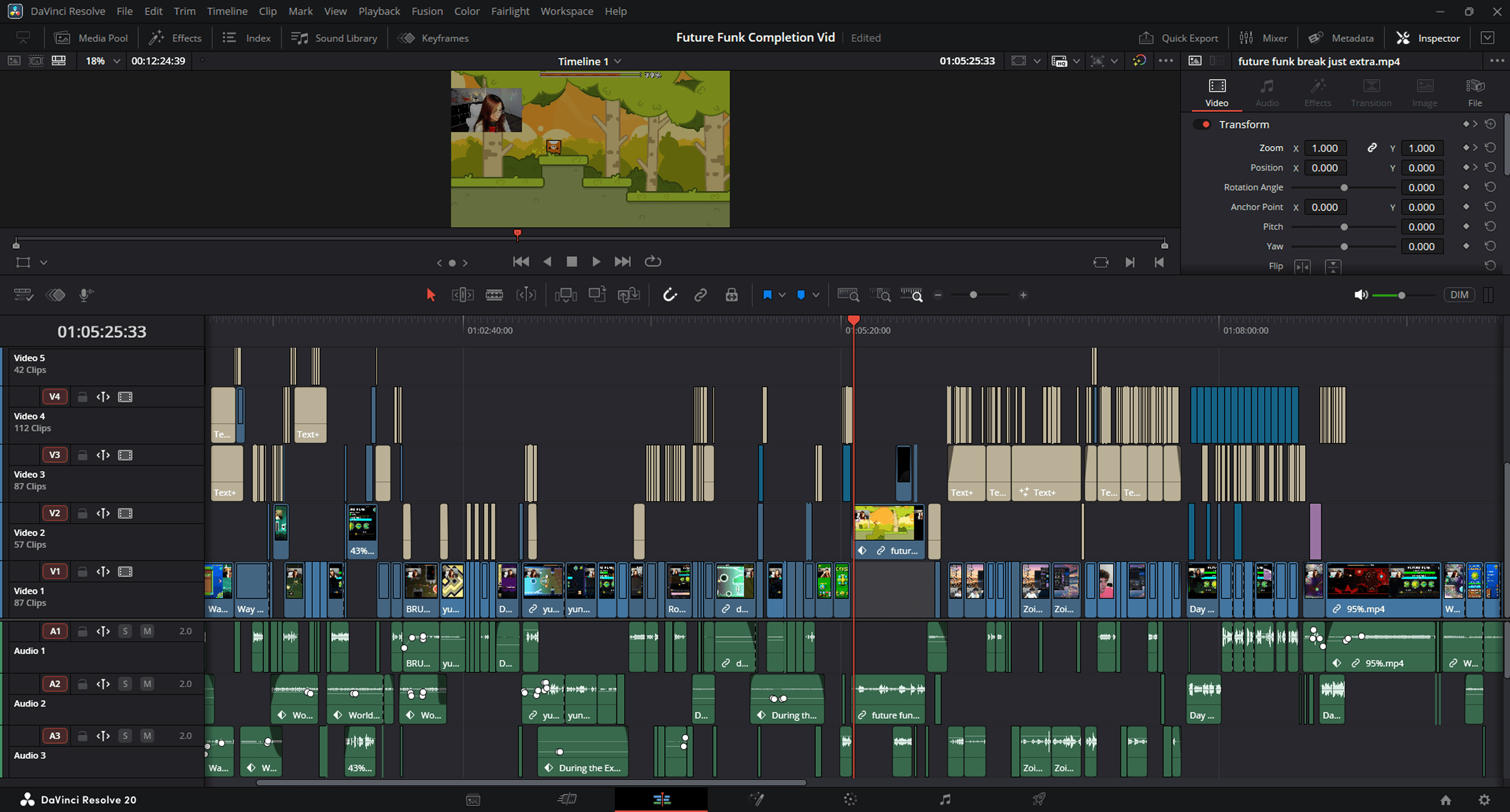1510x812 pixels.
Task: Click the Zoom X value field
Action: pyautogui.click(x=1325, y=148)
